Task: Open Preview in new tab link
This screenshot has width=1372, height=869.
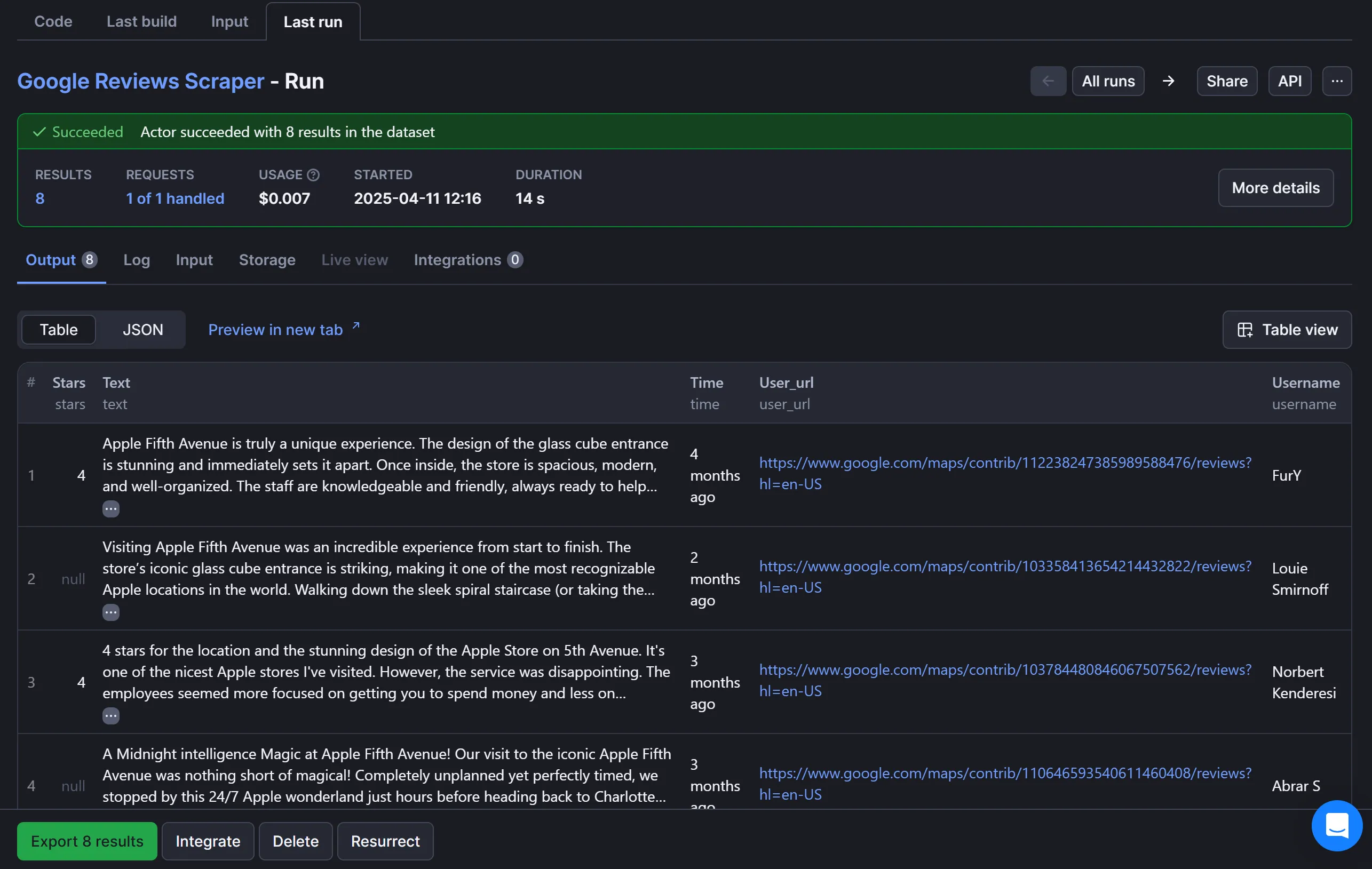Action: pos(284,329)
